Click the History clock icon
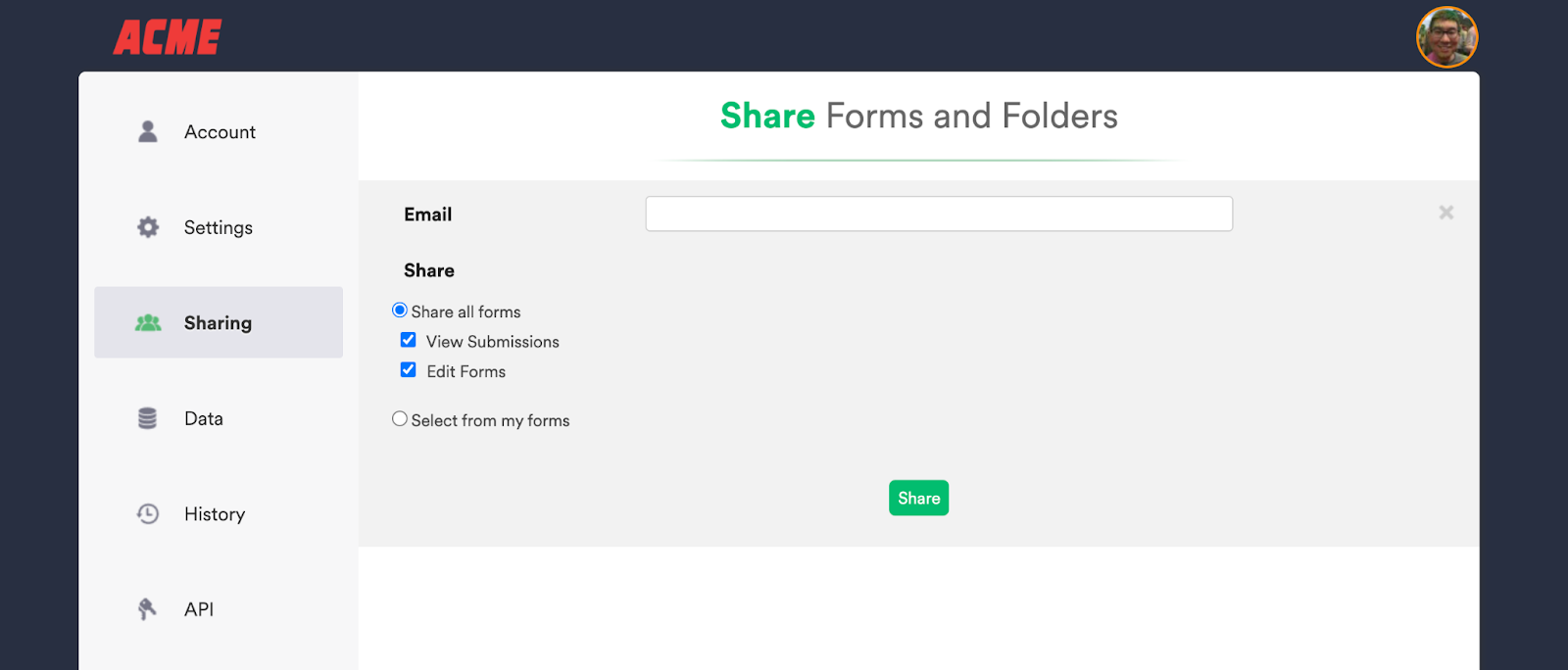 148,513
